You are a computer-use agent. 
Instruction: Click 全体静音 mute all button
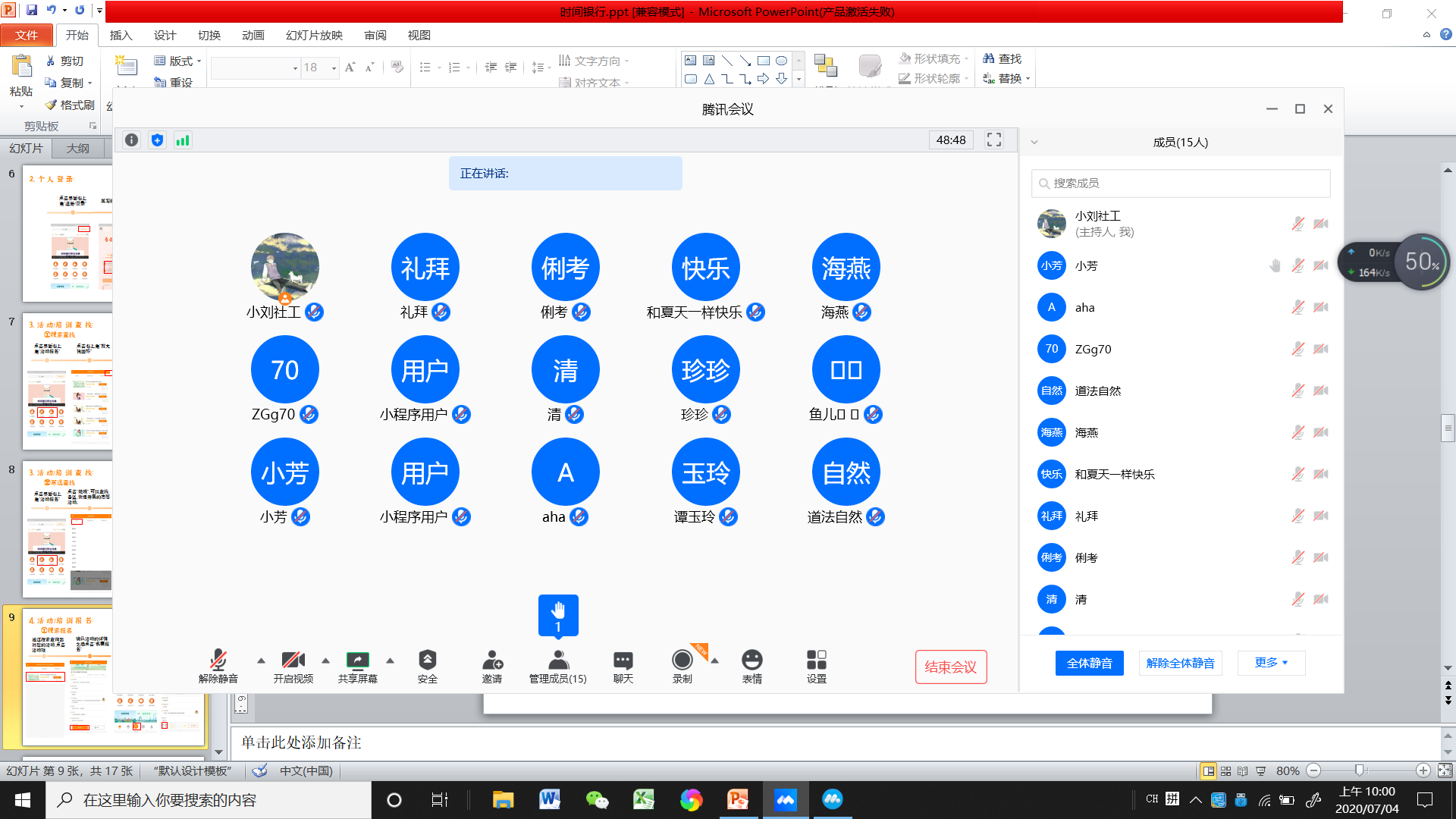click(x=1089, y=663)
